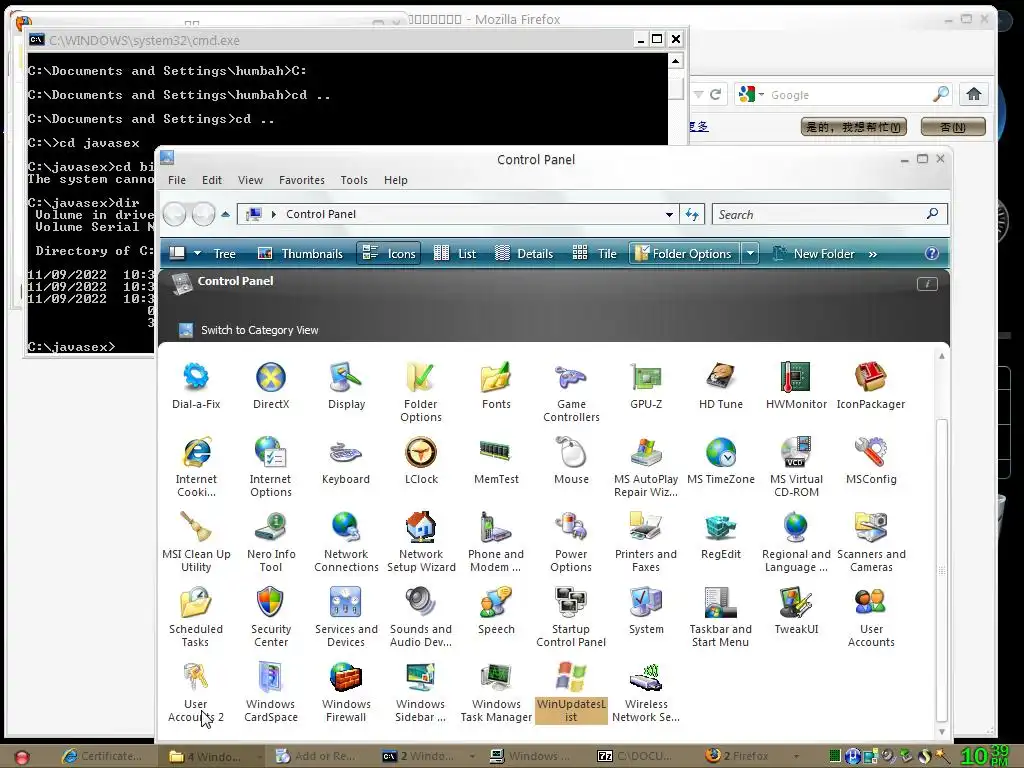Click the Firefox home button

974,94
